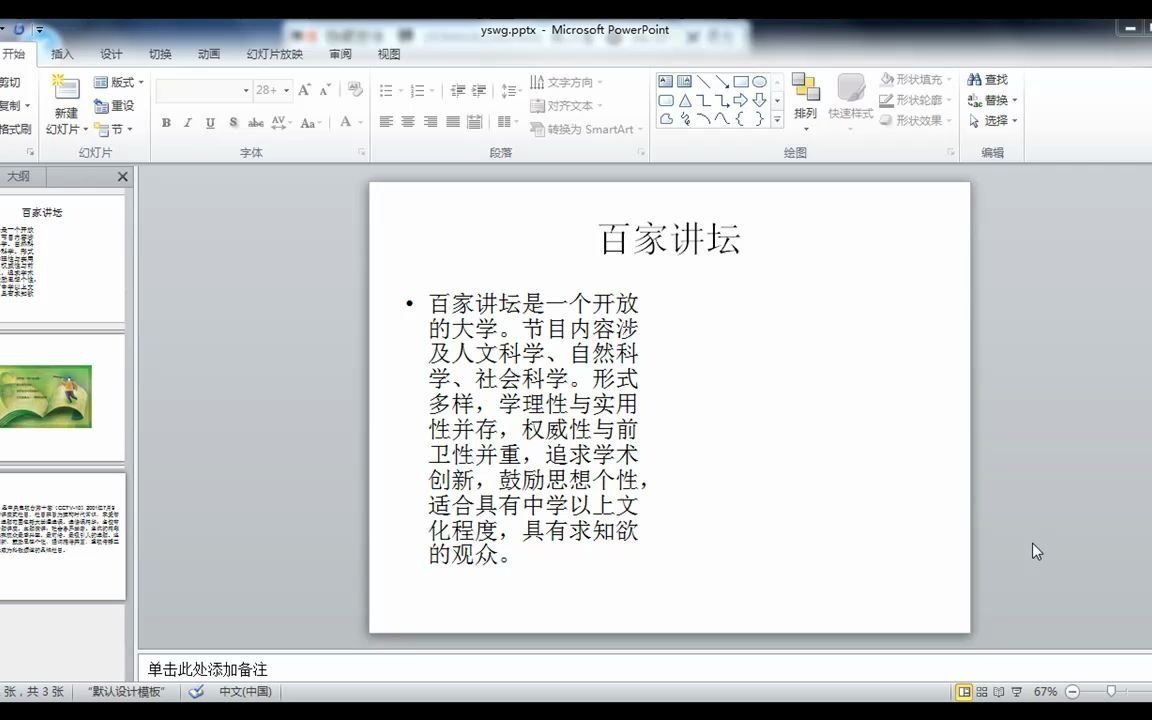Image resolution: width=1152 pixels, height=720 pixels.
Task: Expand the shapes gallery with its arrow
Action: click(x=777, y=118)
